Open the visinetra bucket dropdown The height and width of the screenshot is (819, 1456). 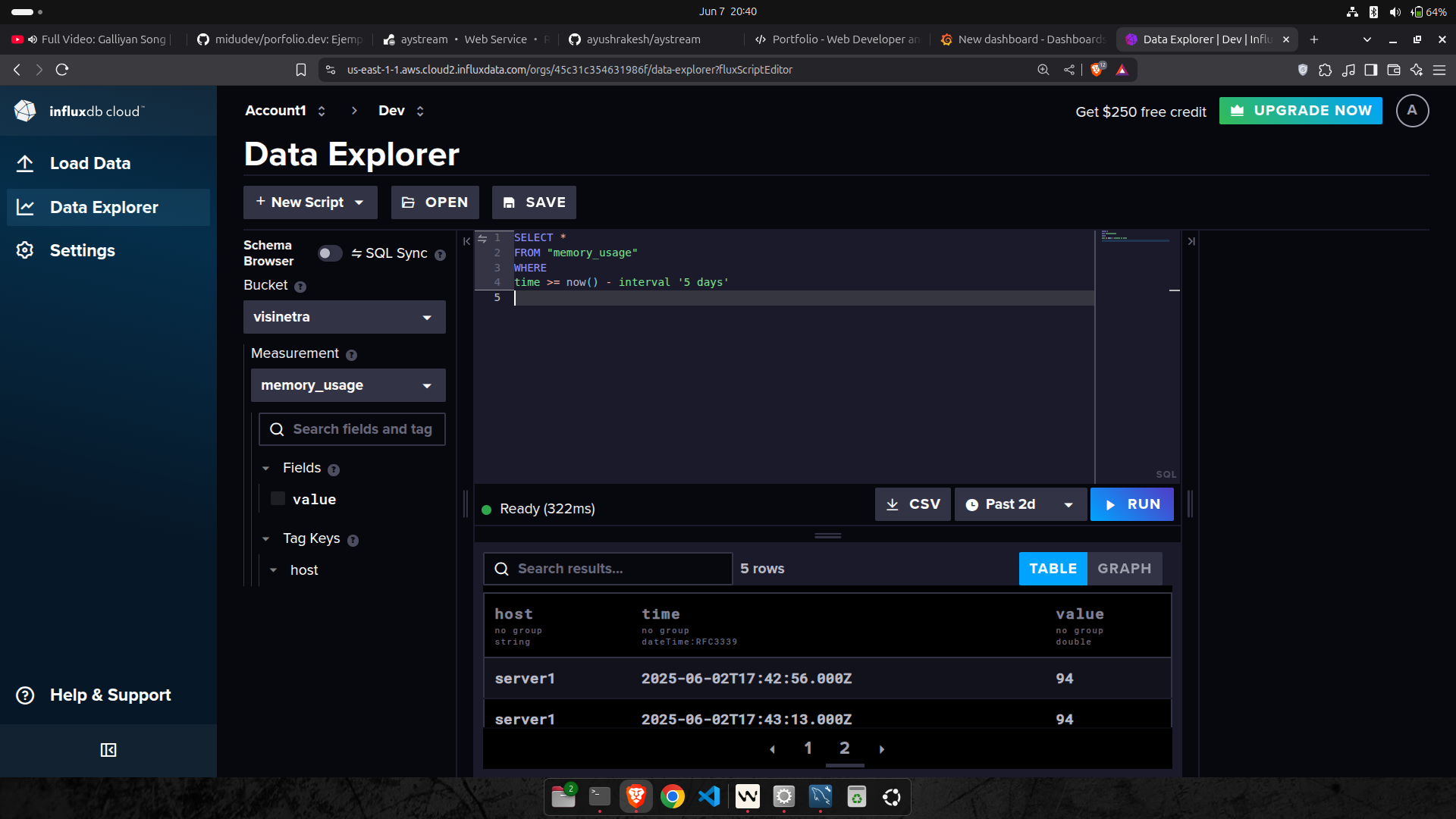coord(344,317)
